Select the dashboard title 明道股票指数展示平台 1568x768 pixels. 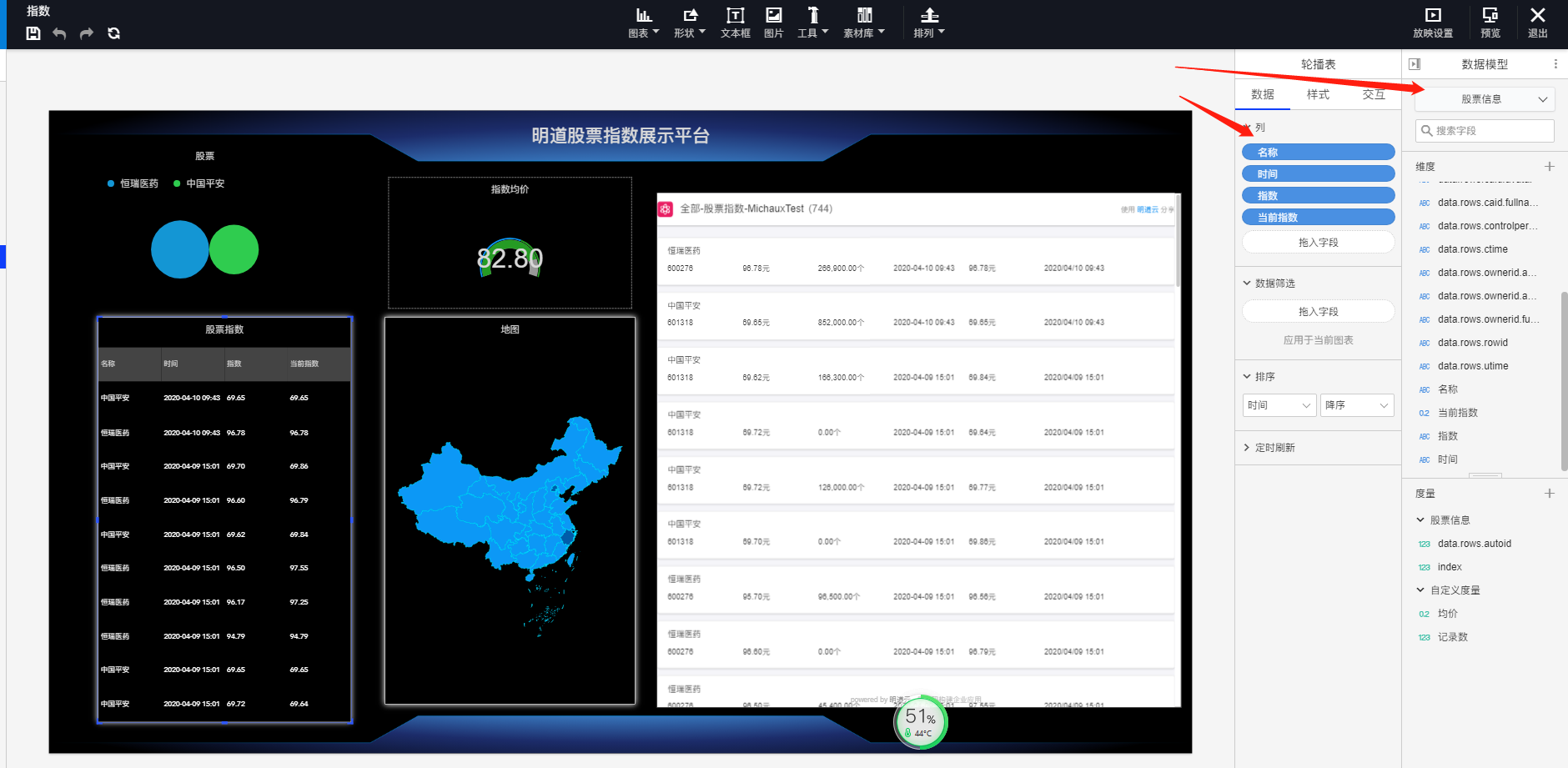click(621, 136)
